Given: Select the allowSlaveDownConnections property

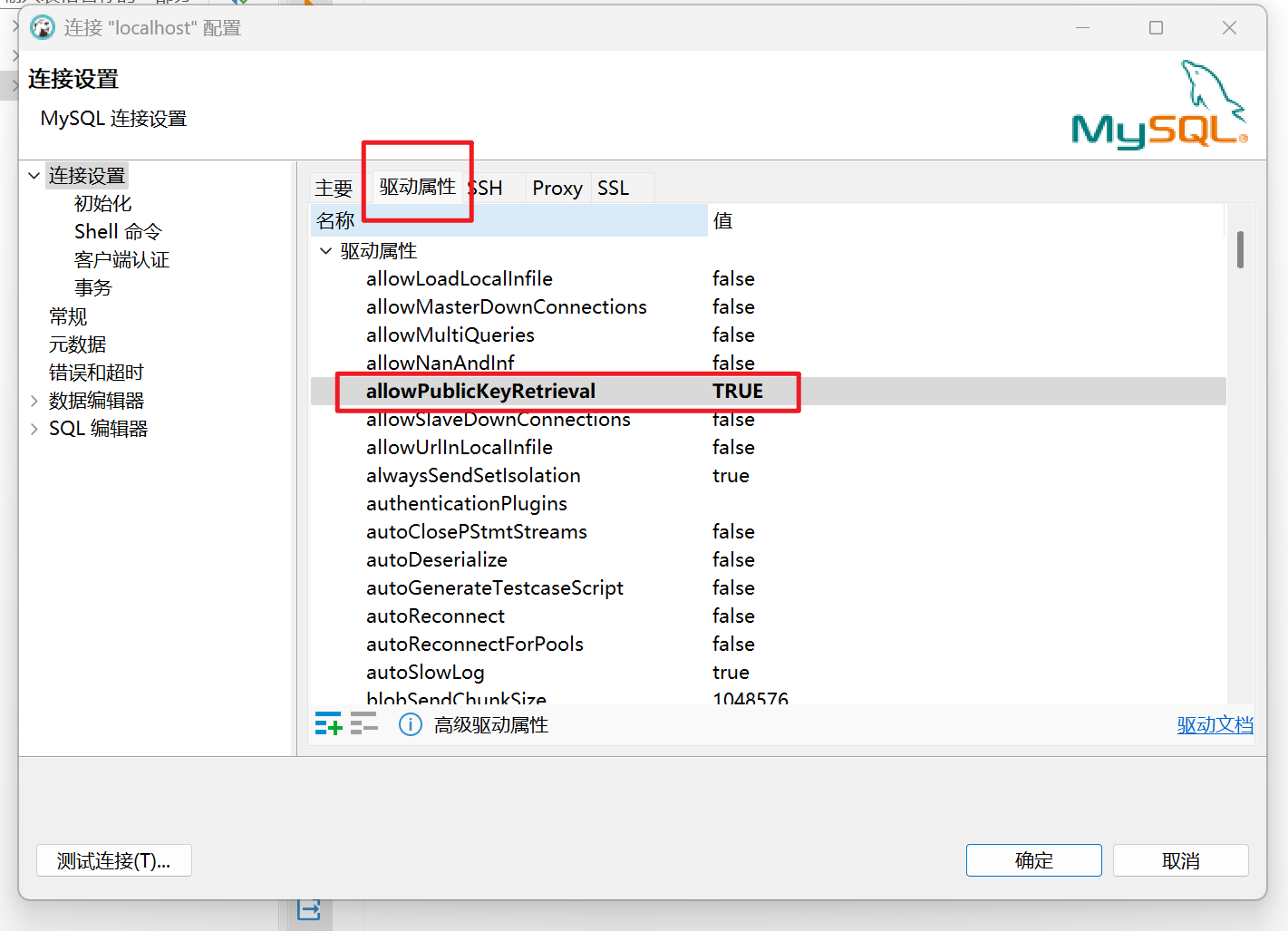Looking at the screenshot, I should 499,419.
